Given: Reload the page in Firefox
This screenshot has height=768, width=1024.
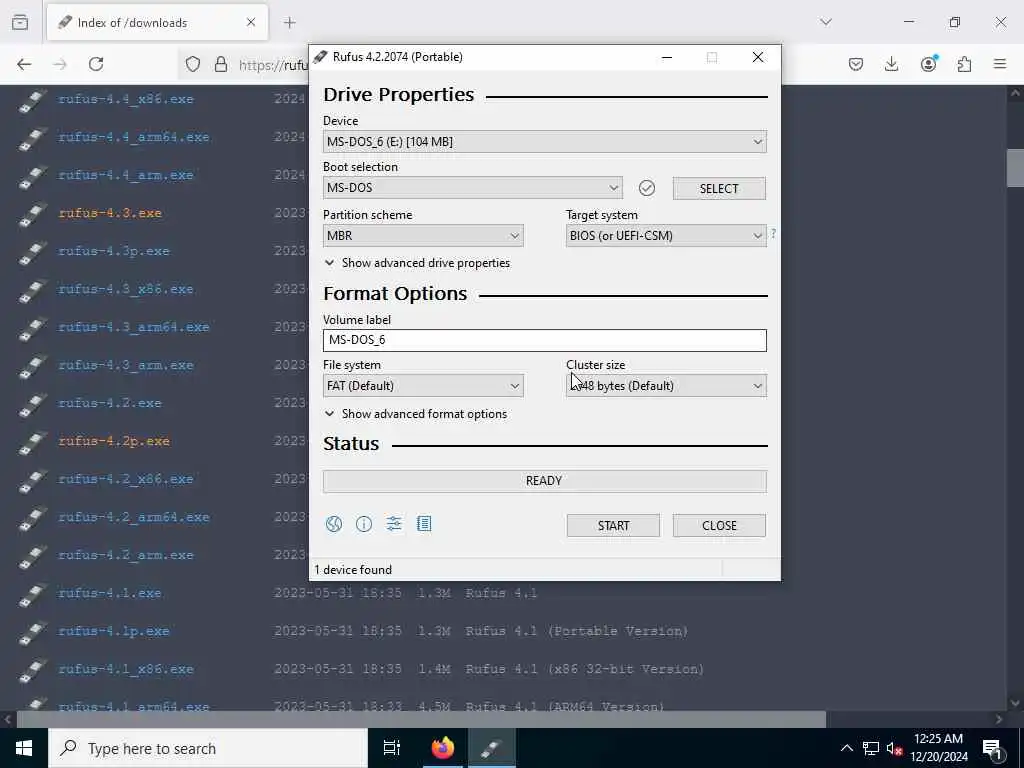Looking at the screenshot, I should tap(96, 64).
